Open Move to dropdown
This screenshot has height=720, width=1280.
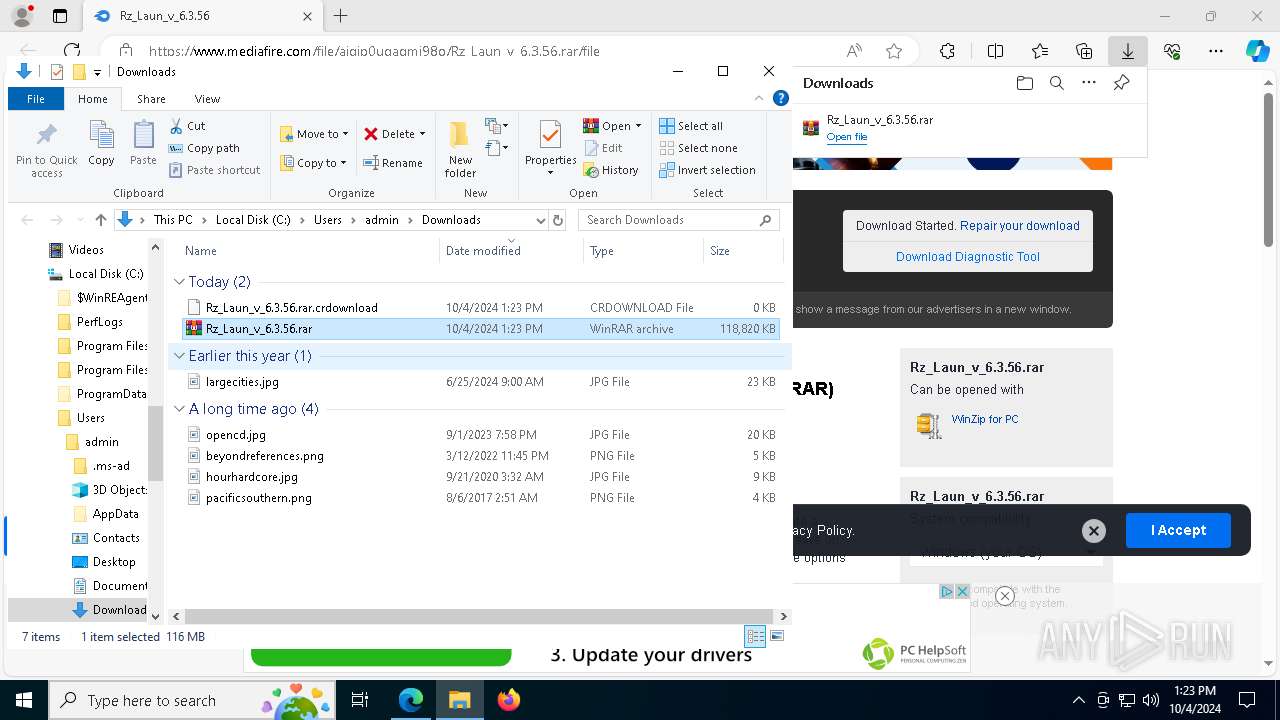314,134
